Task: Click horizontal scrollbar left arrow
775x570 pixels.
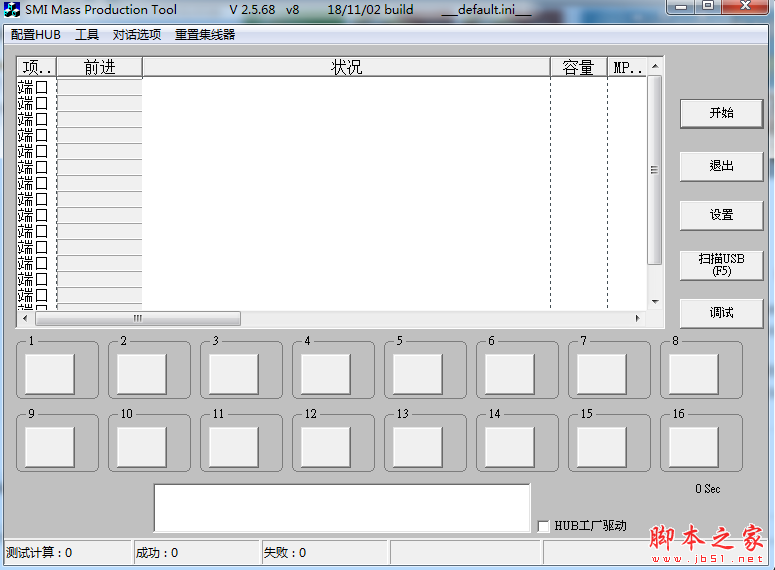Action: [x=25, y=318]
